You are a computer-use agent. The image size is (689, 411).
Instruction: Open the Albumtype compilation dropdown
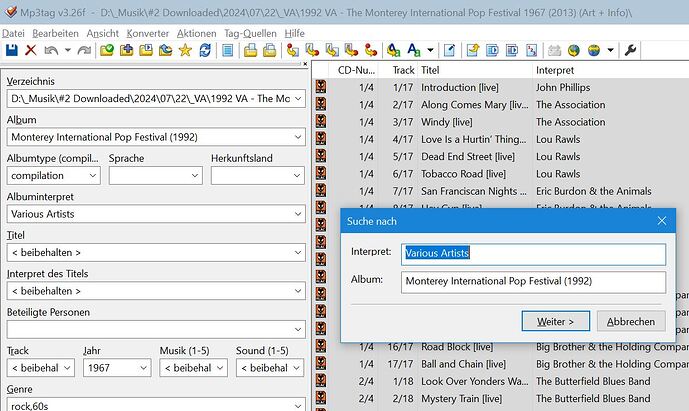(x=93, y=175)
